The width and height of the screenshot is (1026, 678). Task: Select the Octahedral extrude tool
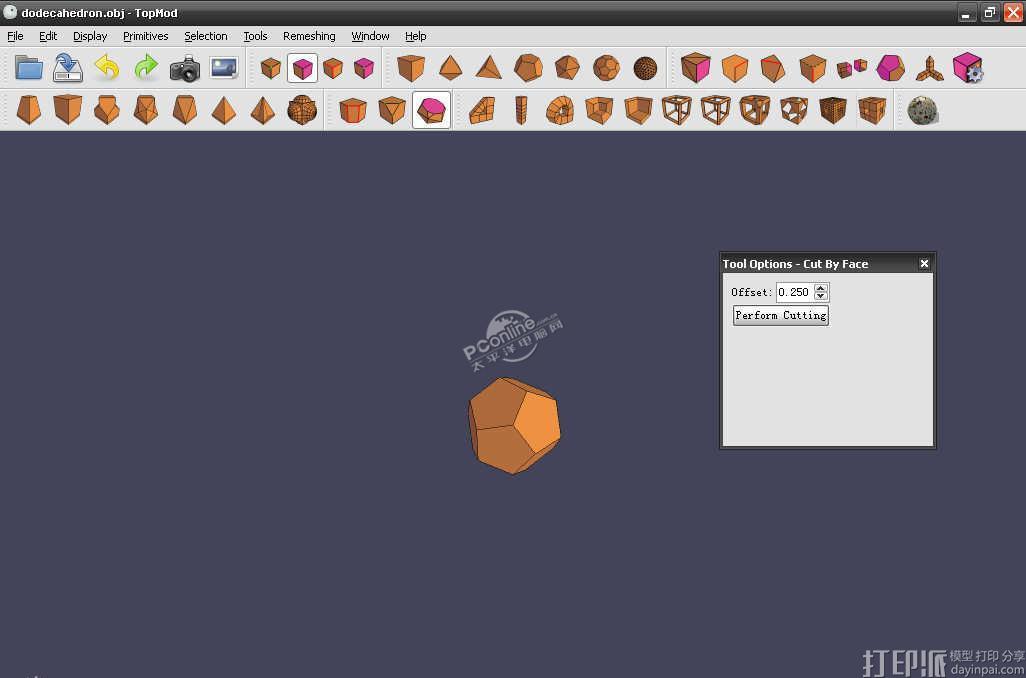pos(185,110)
